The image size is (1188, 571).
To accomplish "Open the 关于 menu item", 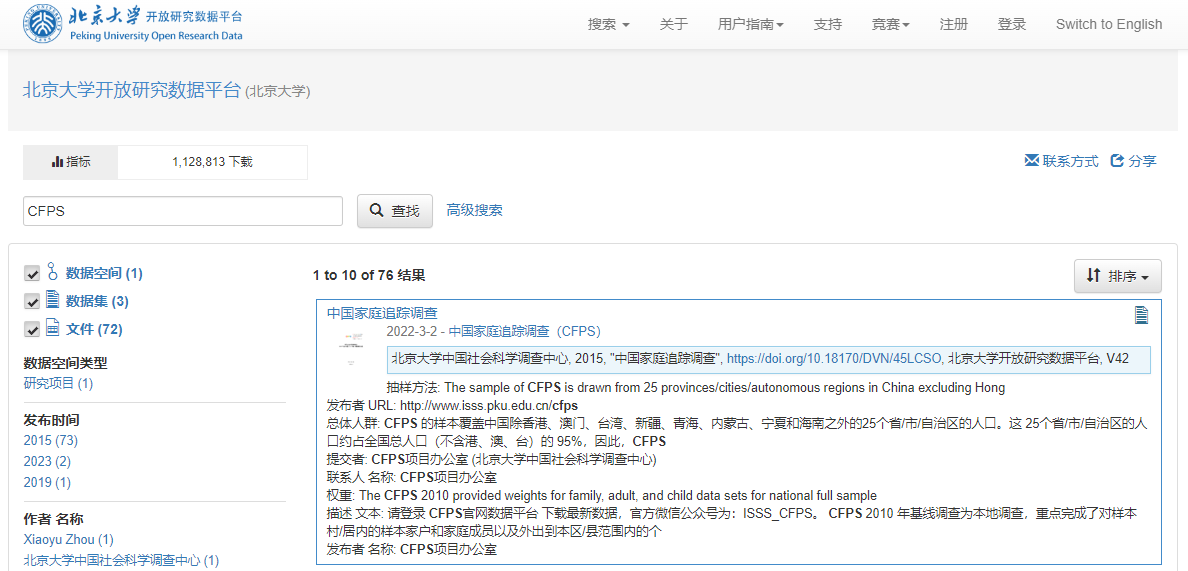I will [674, 24].
